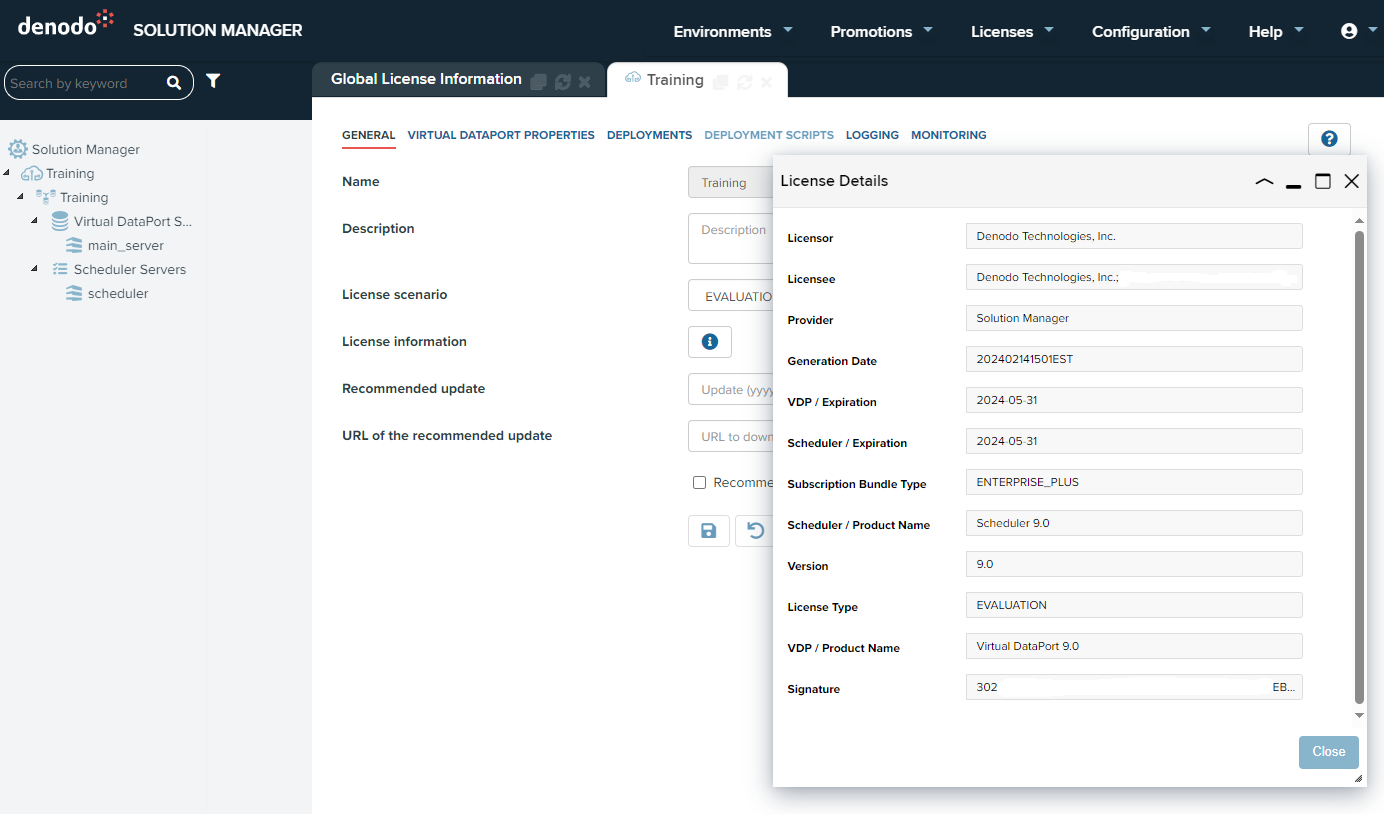Click the URL of the recommended update field
This screenshot has width=1384, height=814.
(731, 436)
